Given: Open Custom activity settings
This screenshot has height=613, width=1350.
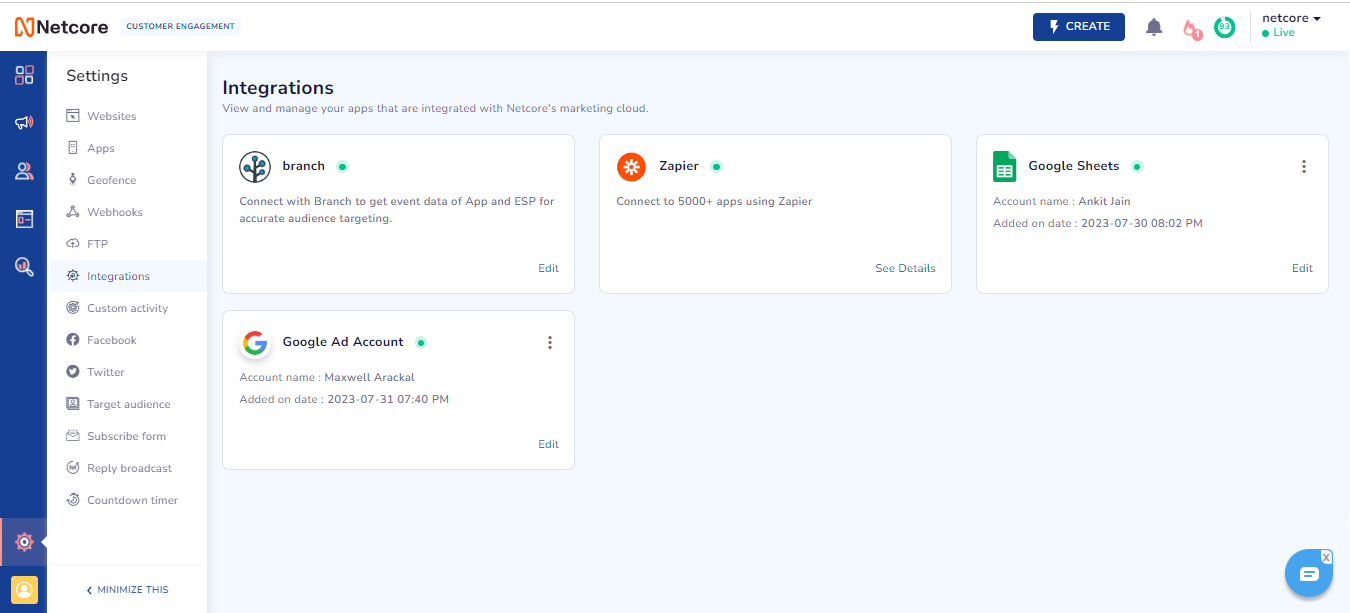Looking at the screenshot, I should [127, 308].
